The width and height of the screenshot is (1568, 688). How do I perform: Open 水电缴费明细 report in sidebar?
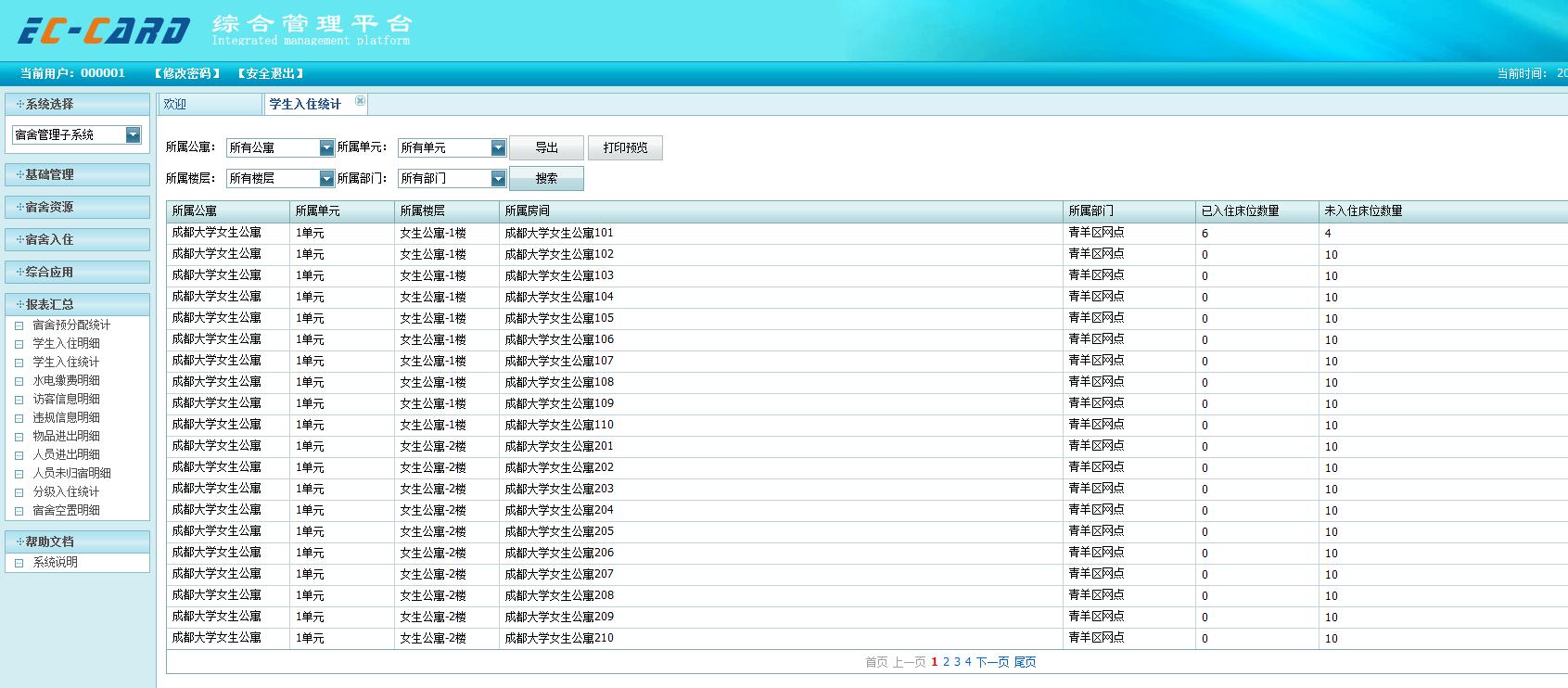(x=66, y=381)
